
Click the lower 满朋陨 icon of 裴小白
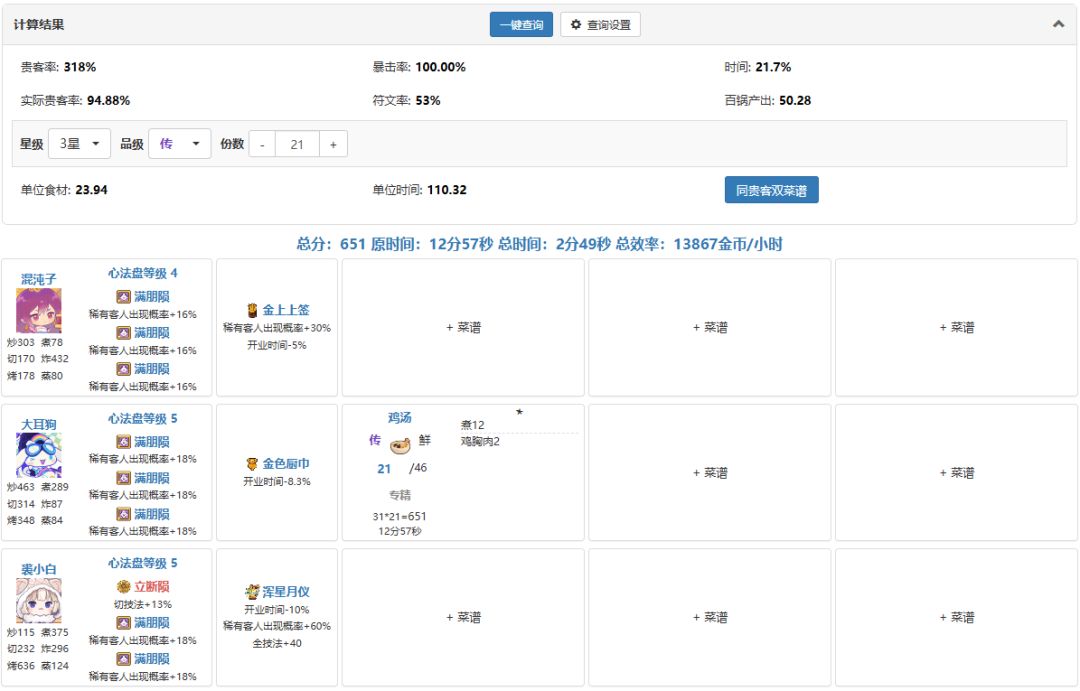click(123, 659)
